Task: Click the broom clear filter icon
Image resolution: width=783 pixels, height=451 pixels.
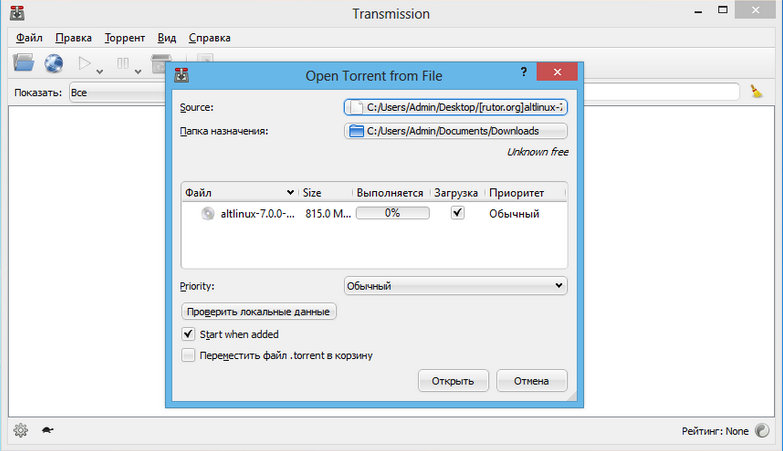Action: pos(756,91)
